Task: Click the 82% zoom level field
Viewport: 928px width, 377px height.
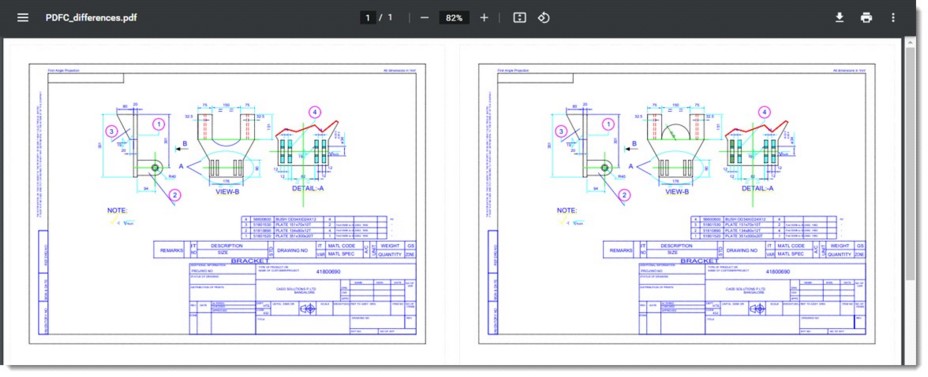Action: [x=454, y=18]
